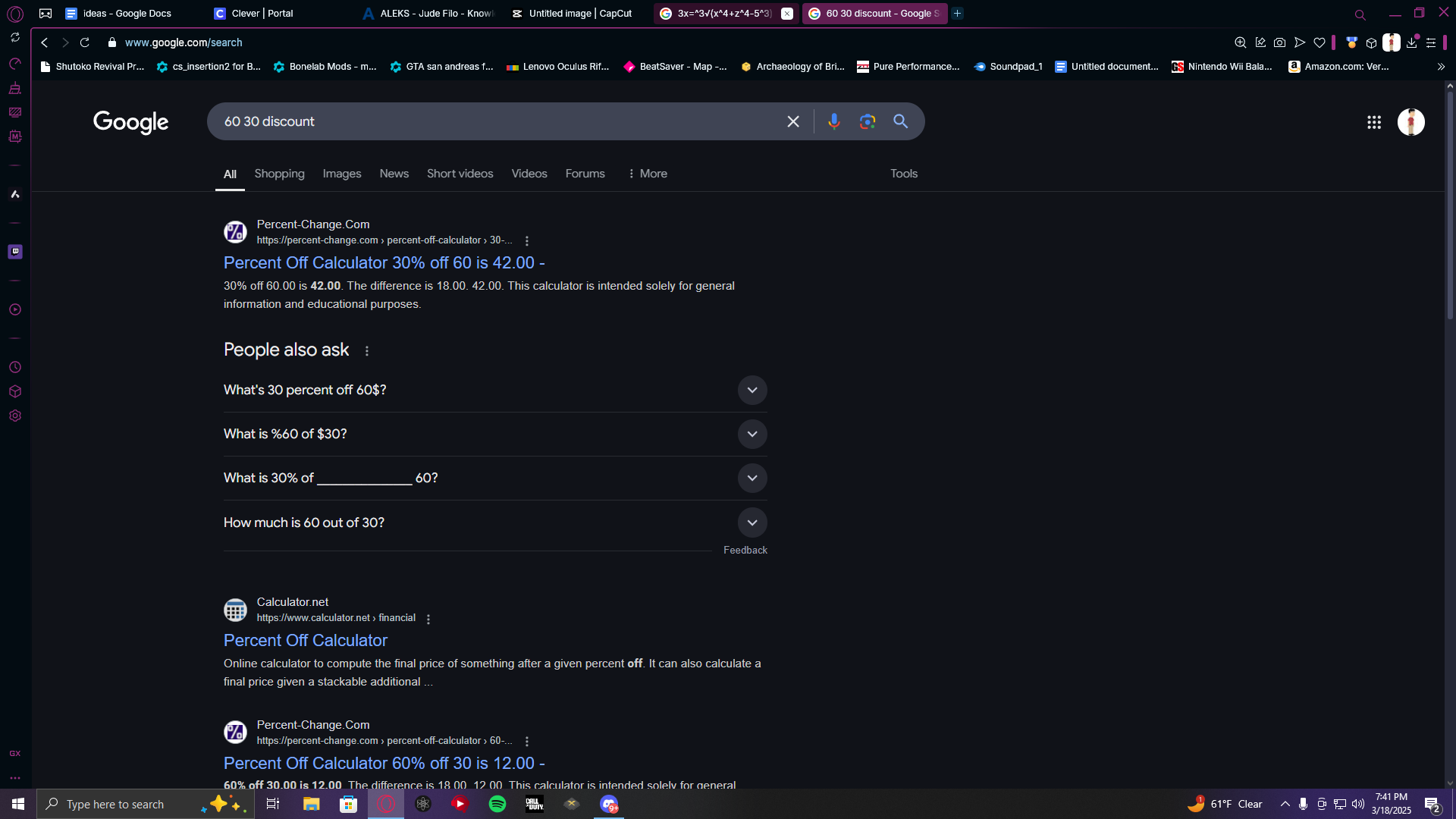1456x819 pixels.
Task: Switch to the Short videos tab
Action: (460, 174)
